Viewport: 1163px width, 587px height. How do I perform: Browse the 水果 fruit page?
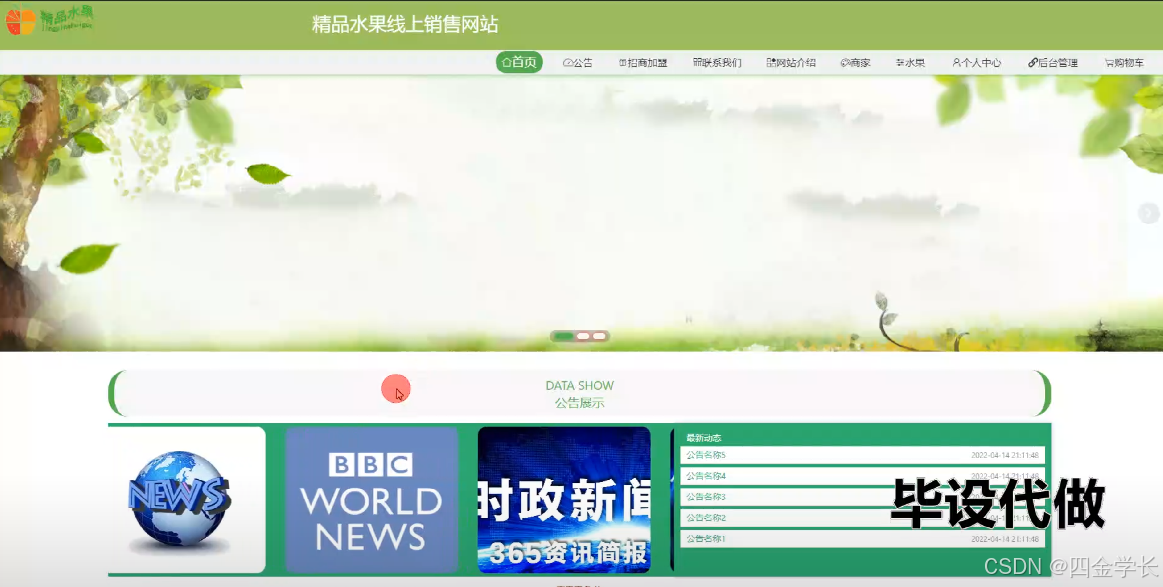coord(910,63)
